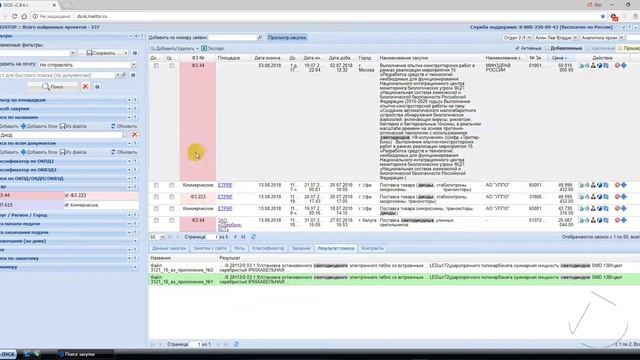Screen dimensions: 640x360
Task: Open help icon beside the Поиск button
Action: tap(97, 87)
